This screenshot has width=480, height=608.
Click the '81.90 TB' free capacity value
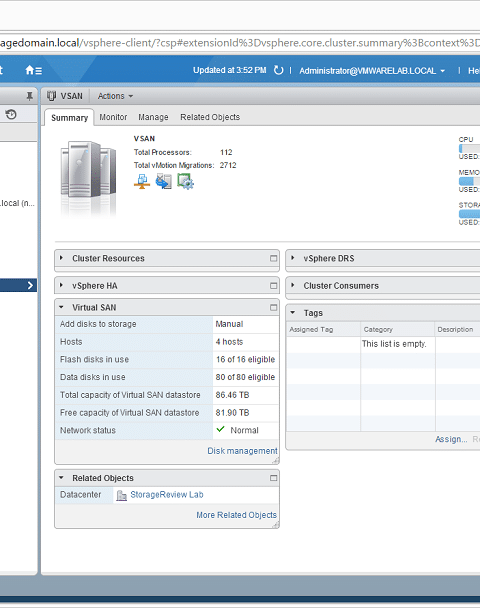coord(232,413)
